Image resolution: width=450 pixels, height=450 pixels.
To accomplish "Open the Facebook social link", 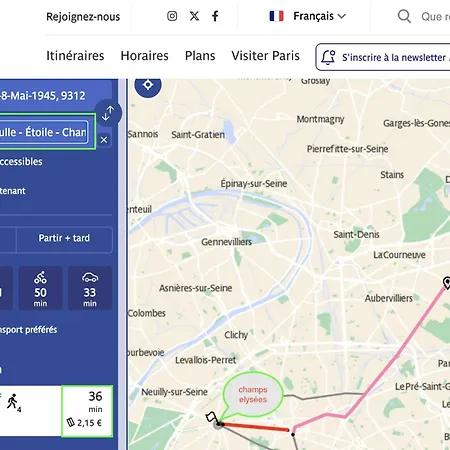I will click(x=215, y=16).
